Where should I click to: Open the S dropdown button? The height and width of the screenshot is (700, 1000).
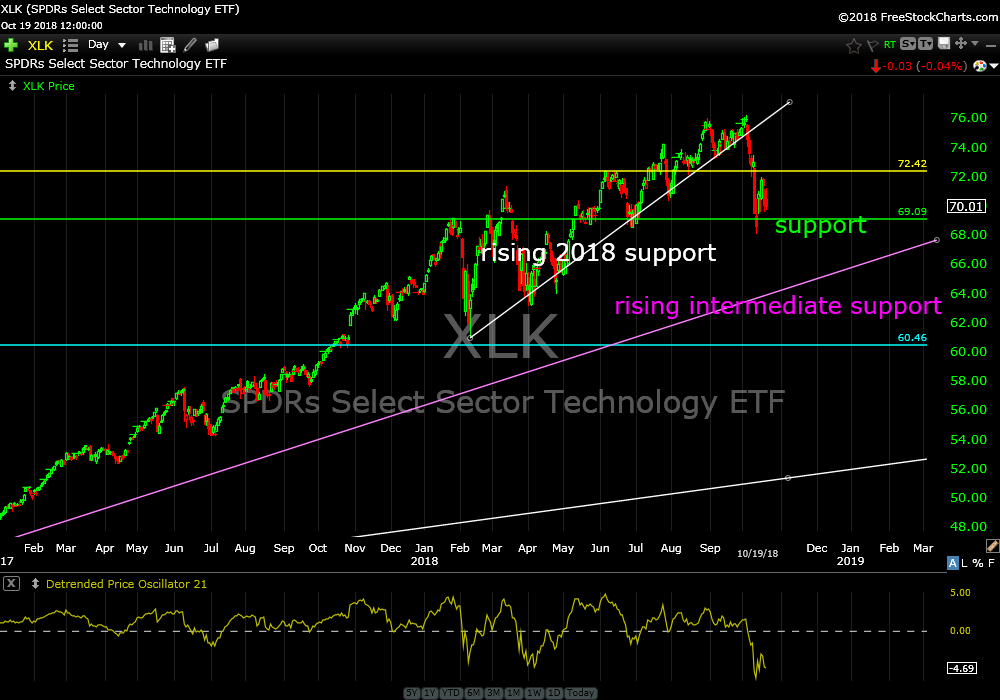tap(907, 44)
